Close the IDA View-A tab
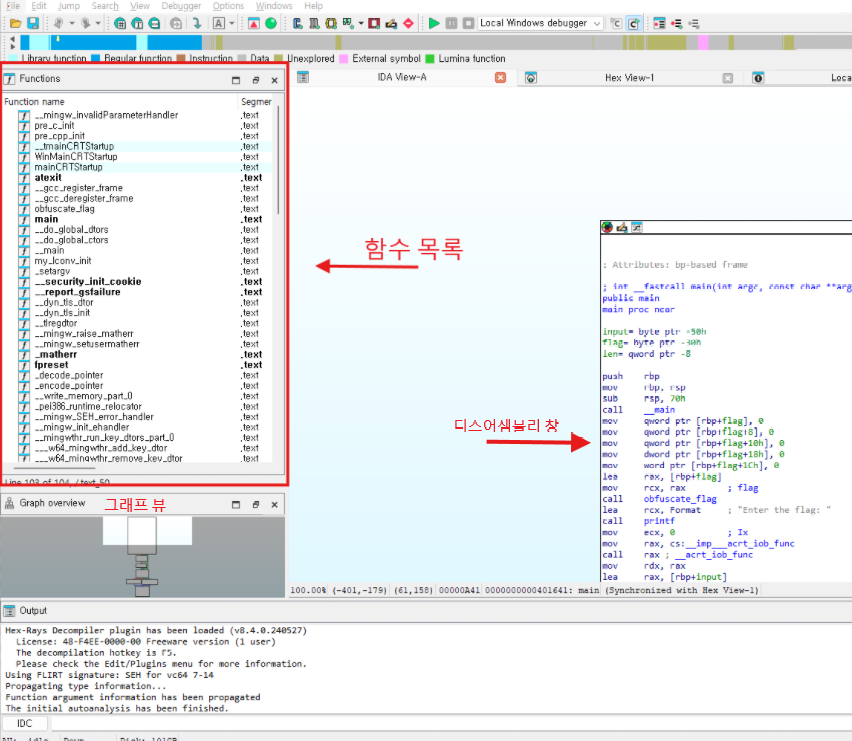This screenshot has height=741, width=852. tap(501, 78)
